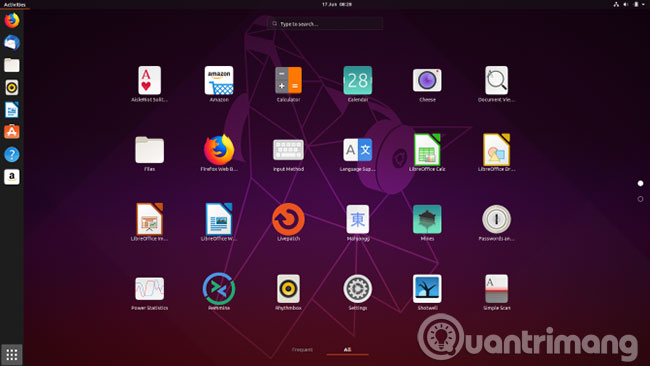Click the Show Applications grid button
This screenshot has height=366, width=650.
click(12, 354)
